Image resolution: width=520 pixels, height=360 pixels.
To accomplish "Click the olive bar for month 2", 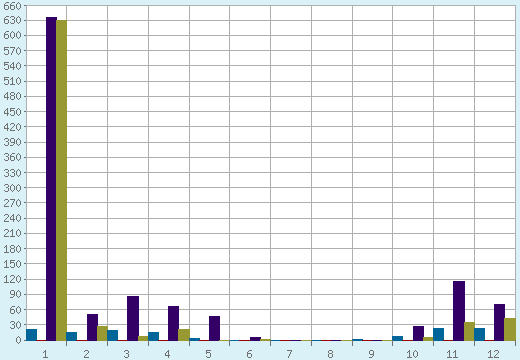I will click(x=102, y=333).
